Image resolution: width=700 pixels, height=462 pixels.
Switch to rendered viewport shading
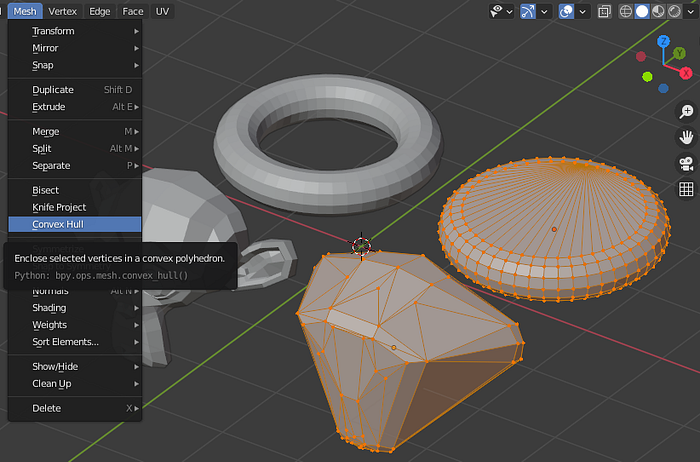click(x=674, y=12)
